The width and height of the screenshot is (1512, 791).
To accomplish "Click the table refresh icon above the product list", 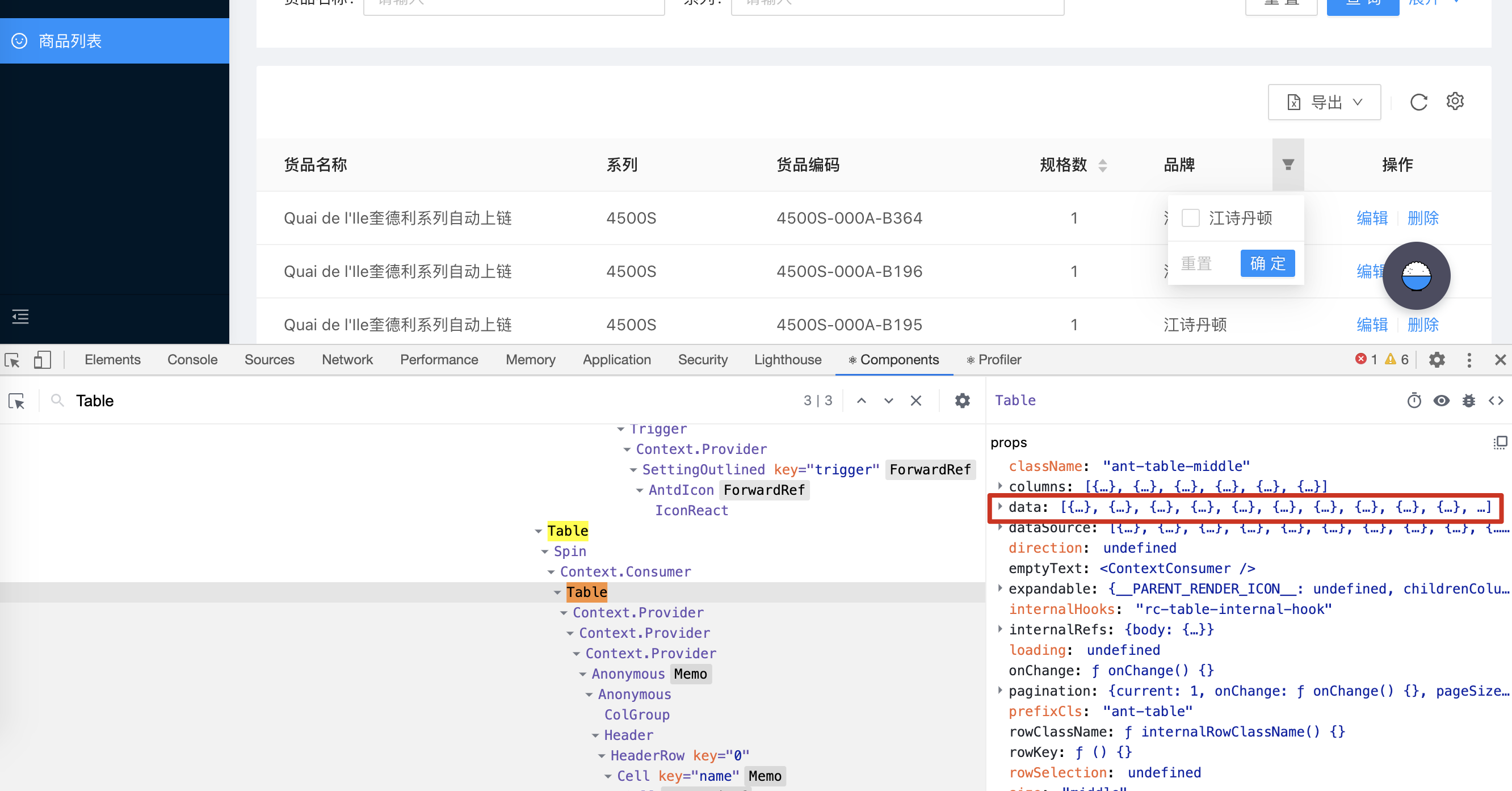I will (1419, 102).
